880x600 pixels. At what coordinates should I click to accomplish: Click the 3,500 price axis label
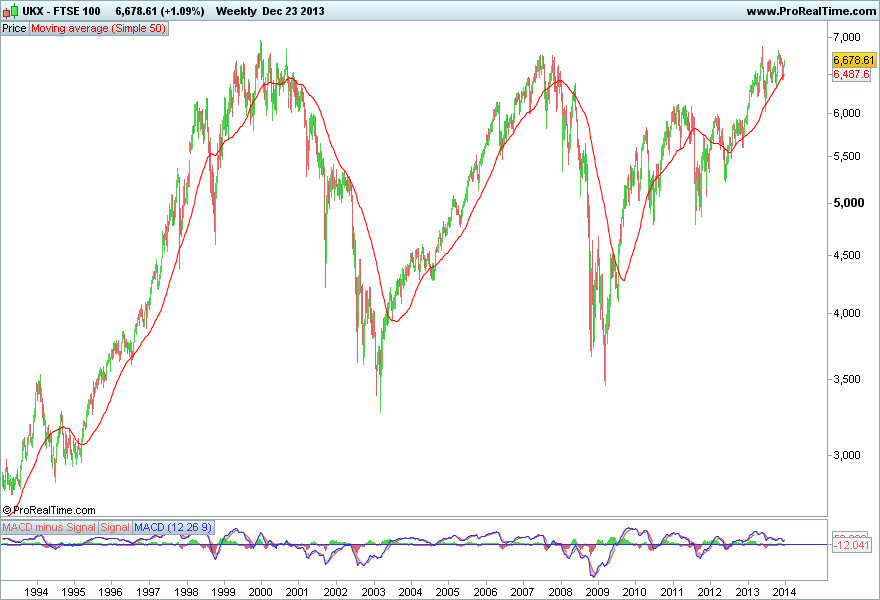coord(847,379)
